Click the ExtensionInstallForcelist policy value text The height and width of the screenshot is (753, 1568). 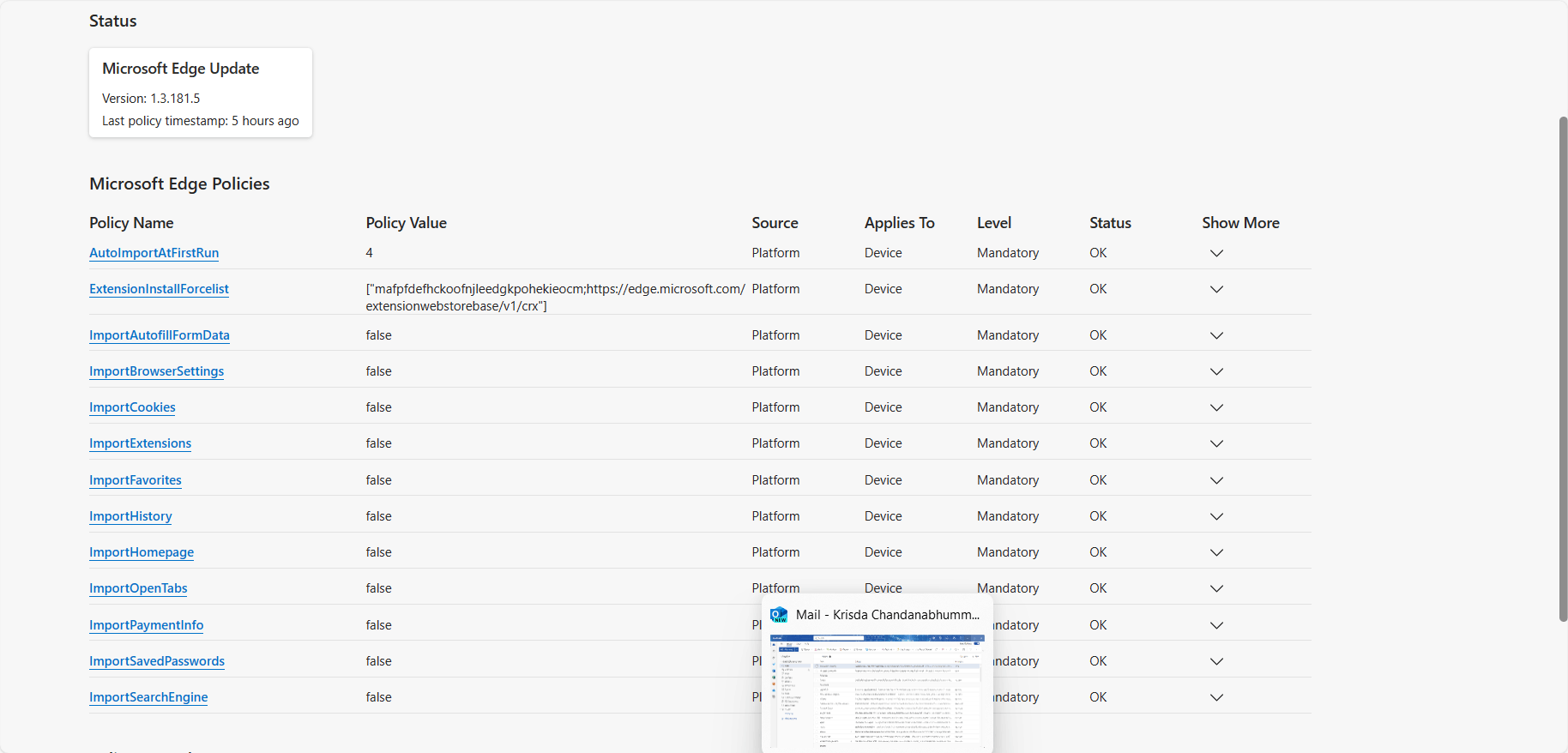[556, 298]
